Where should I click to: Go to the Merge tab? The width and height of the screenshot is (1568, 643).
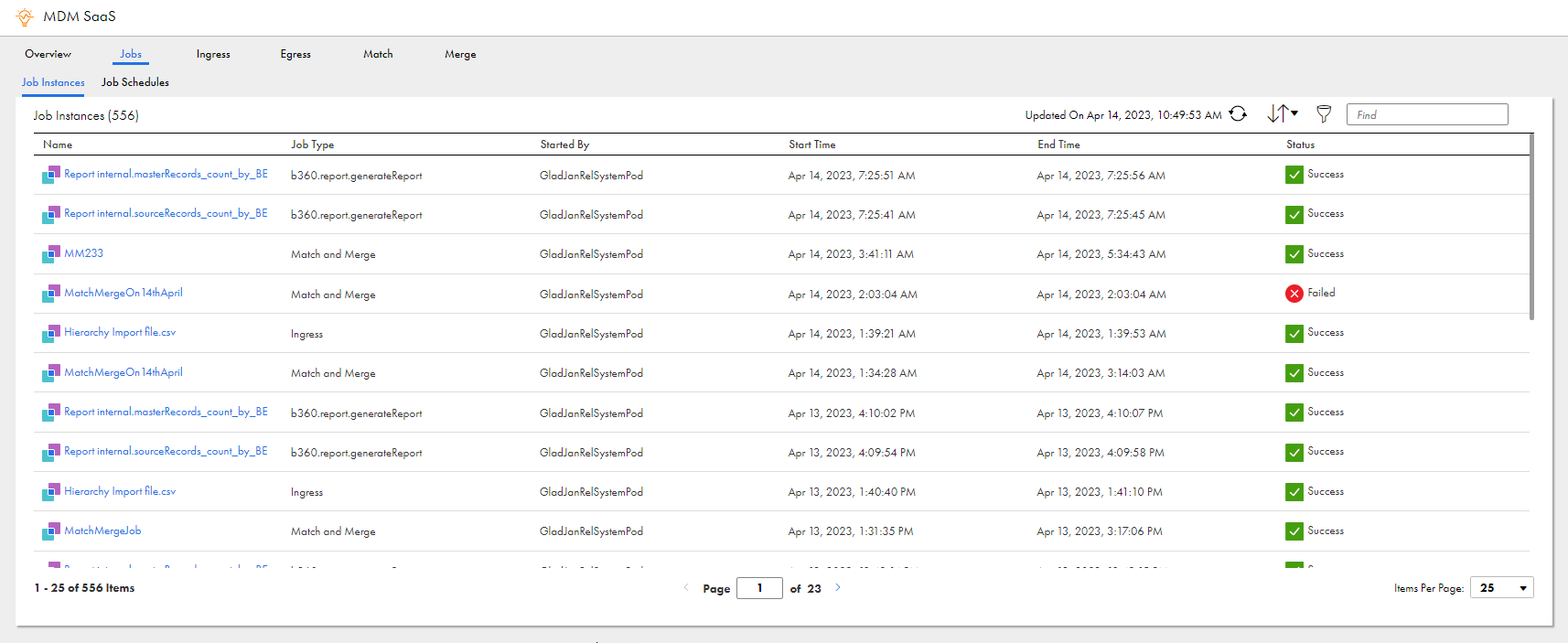click(460, 54)
